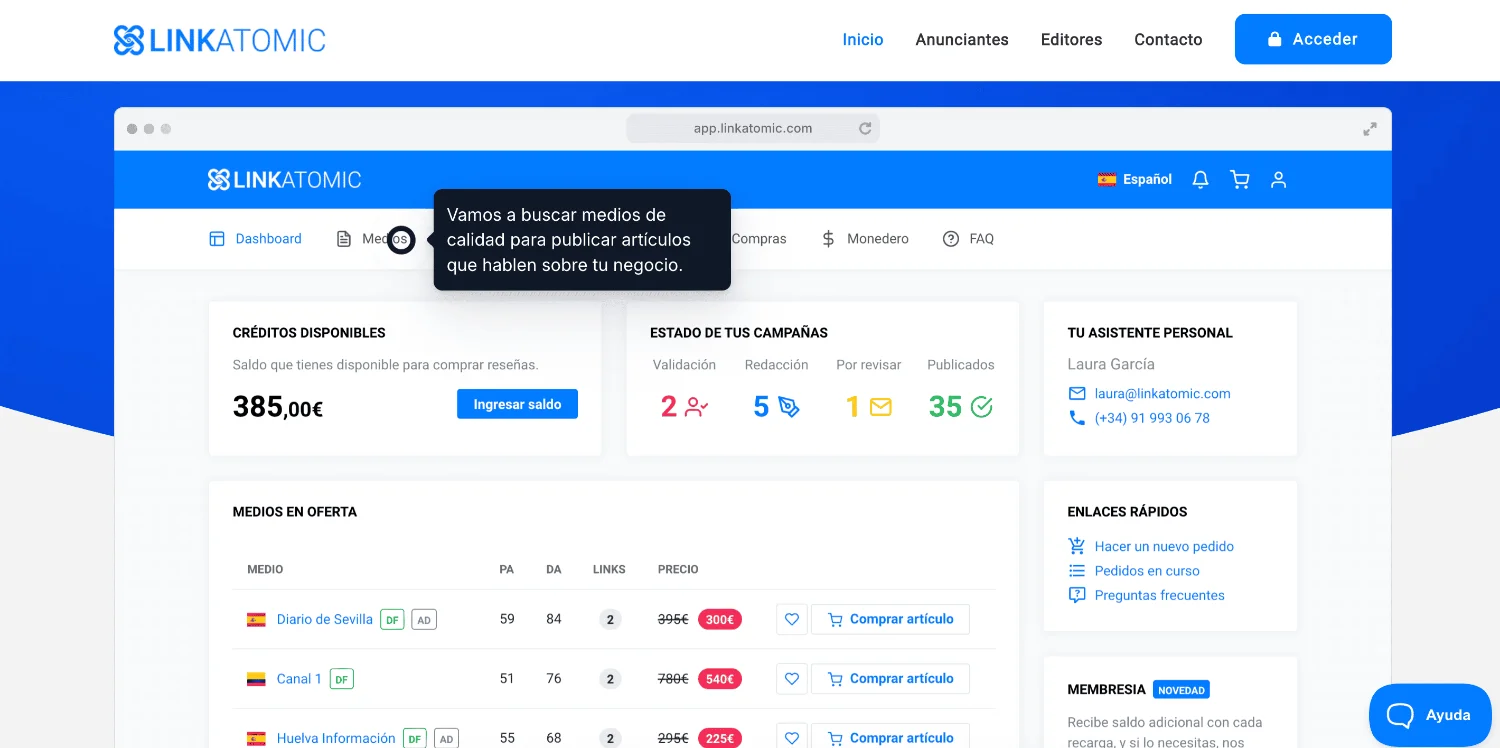Click the Dashboard layout icon
Viewport: 1500px width, 748px height.
[217, 239]
